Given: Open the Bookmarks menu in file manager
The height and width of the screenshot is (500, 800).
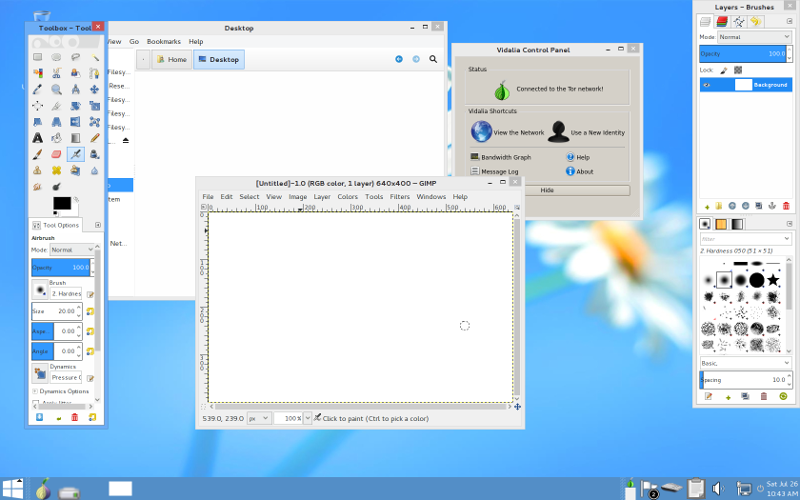Looking at the screenshot, I should [x=163, y=42].
